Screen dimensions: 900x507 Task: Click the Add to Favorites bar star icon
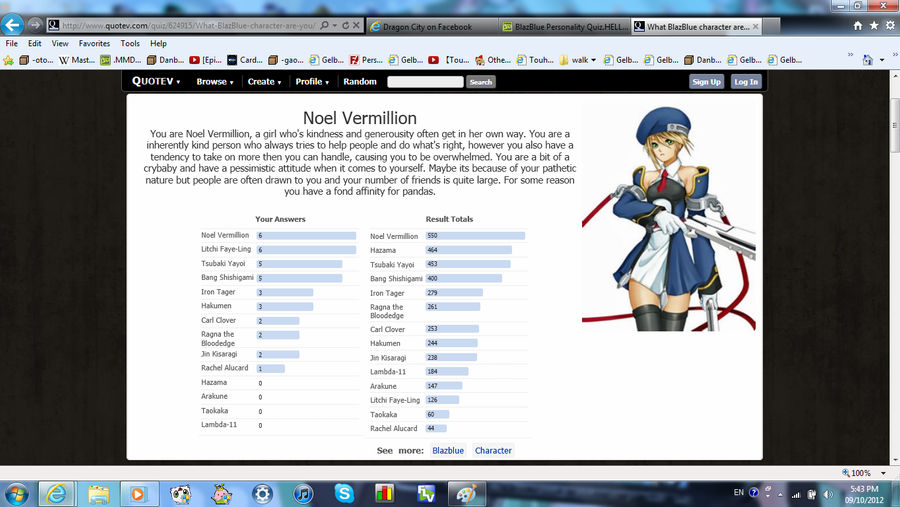click(x=8, y=60)
